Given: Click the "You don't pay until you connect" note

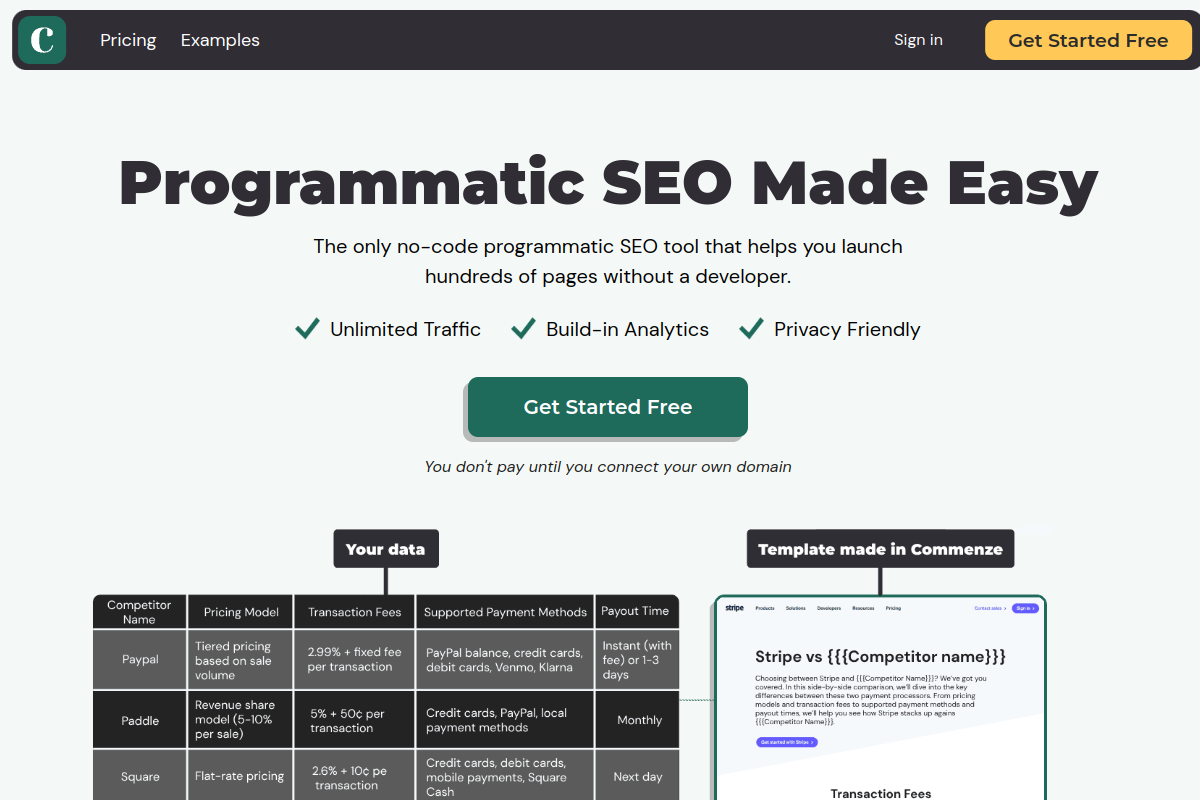Looking at the screenshot, I should point(608,466).
